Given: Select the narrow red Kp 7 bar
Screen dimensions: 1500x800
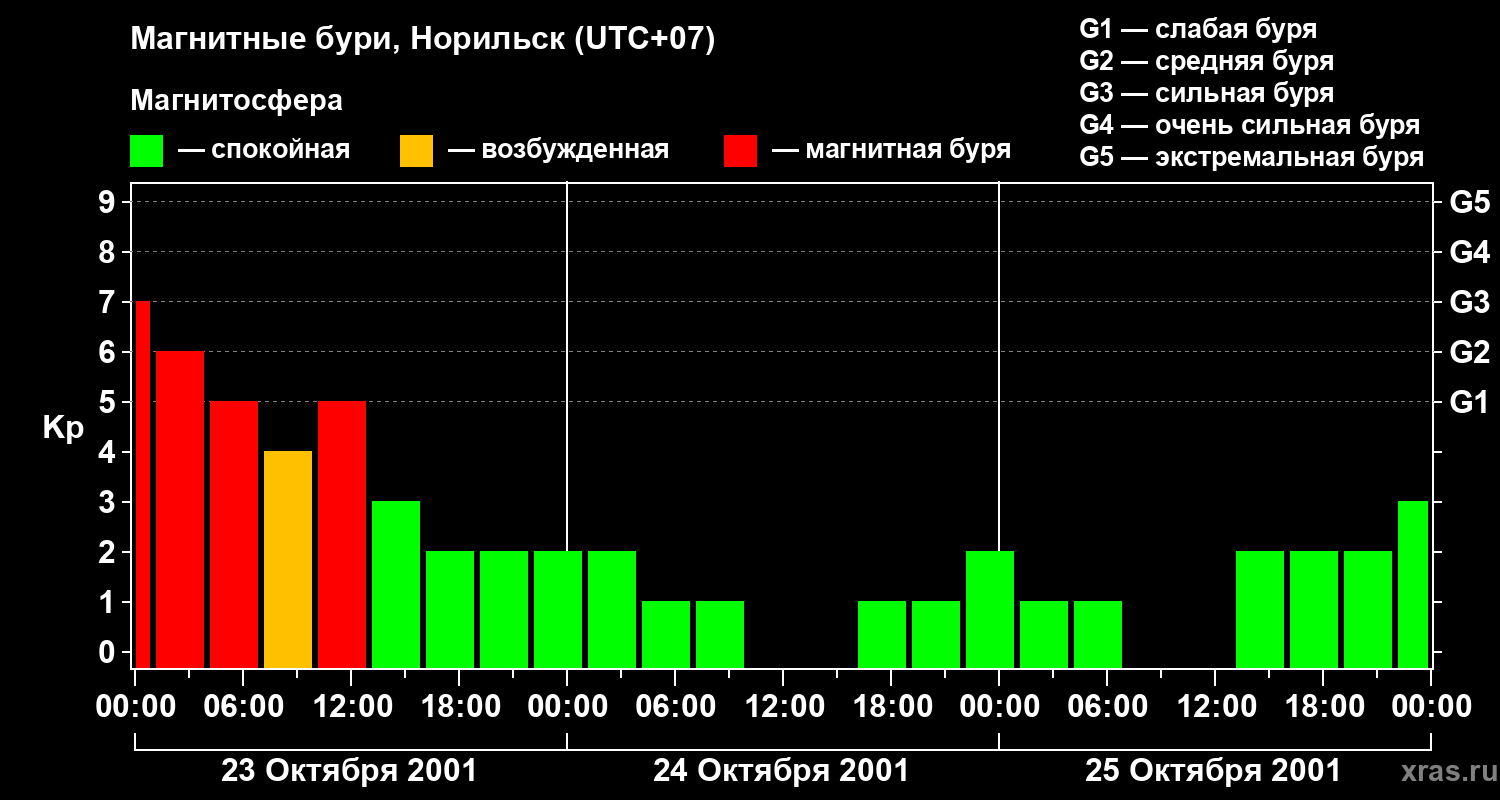Looking at the screenshot, I should [x=142, y=484].
